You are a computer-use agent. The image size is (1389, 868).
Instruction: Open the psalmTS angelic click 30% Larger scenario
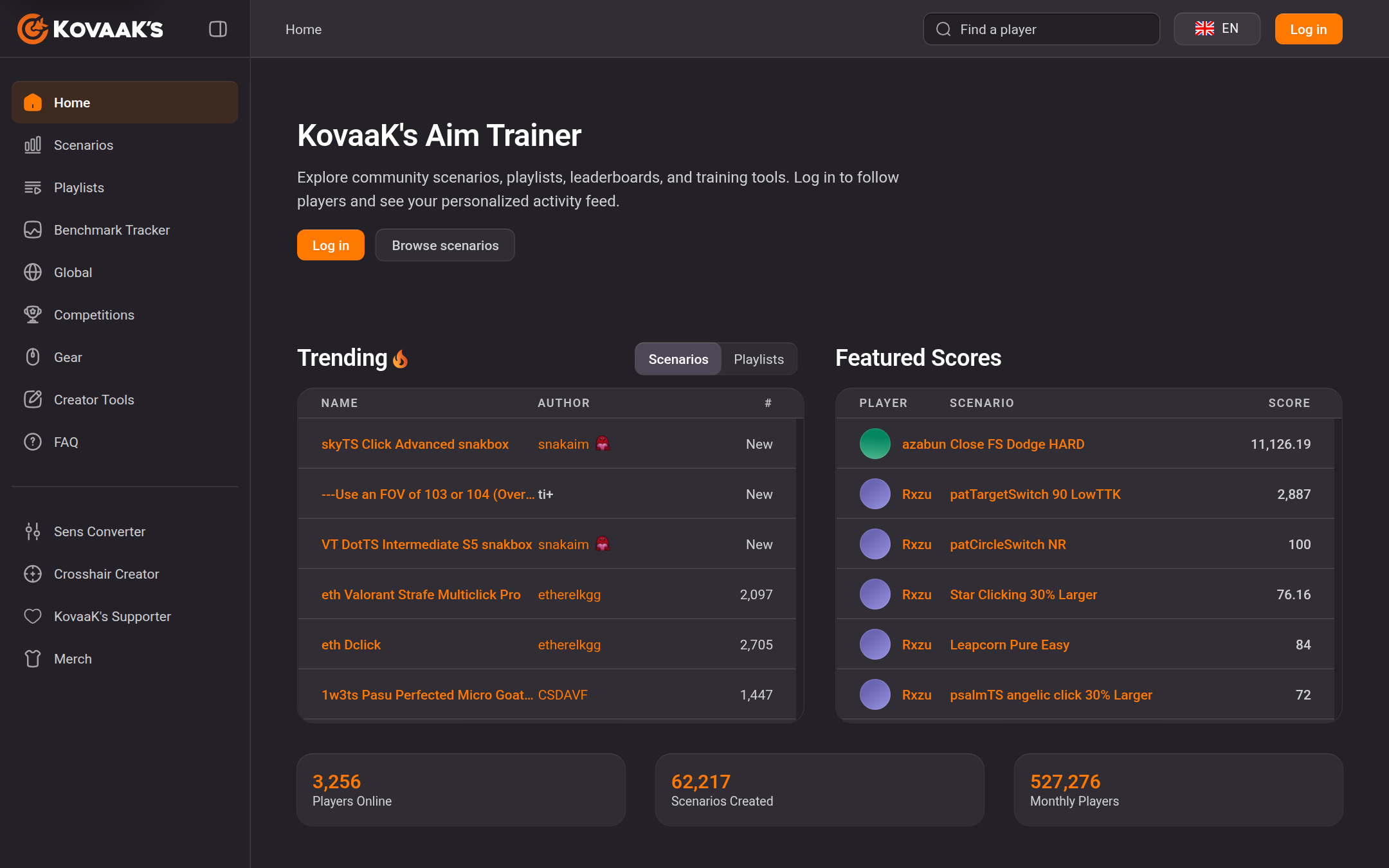point(1051,694)
